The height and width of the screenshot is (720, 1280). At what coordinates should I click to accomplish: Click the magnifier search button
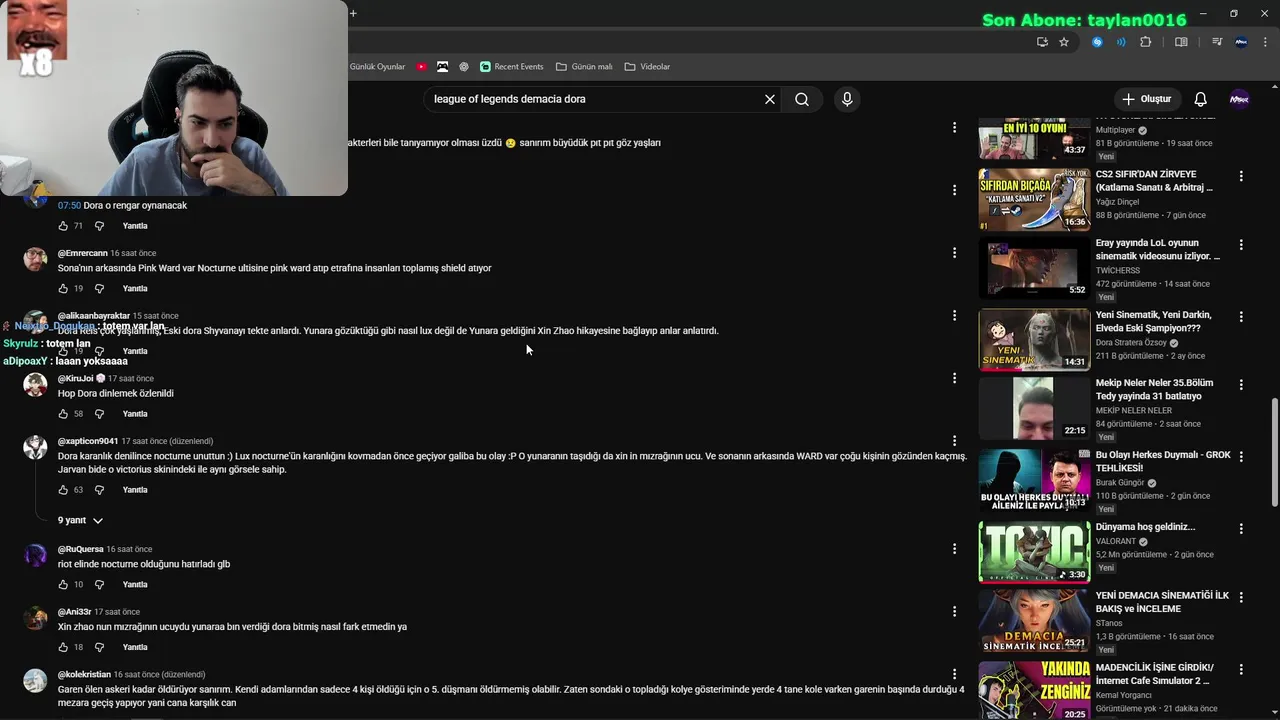tap(802, 99)
